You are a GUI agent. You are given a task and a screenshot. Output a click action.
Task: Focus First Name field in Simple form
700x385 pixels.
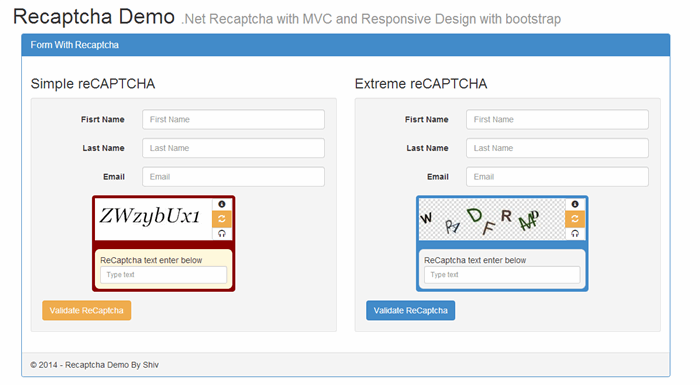point(233,120)
